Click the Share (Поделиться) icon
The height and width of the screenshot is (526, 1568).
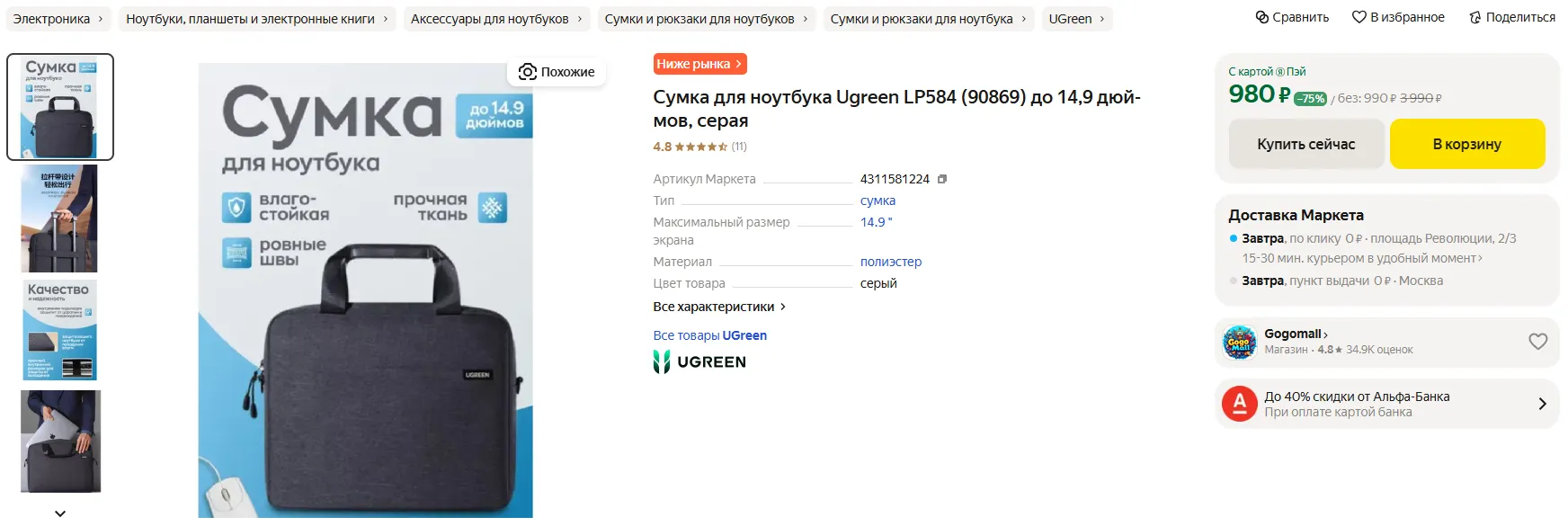coord(1474,17)
